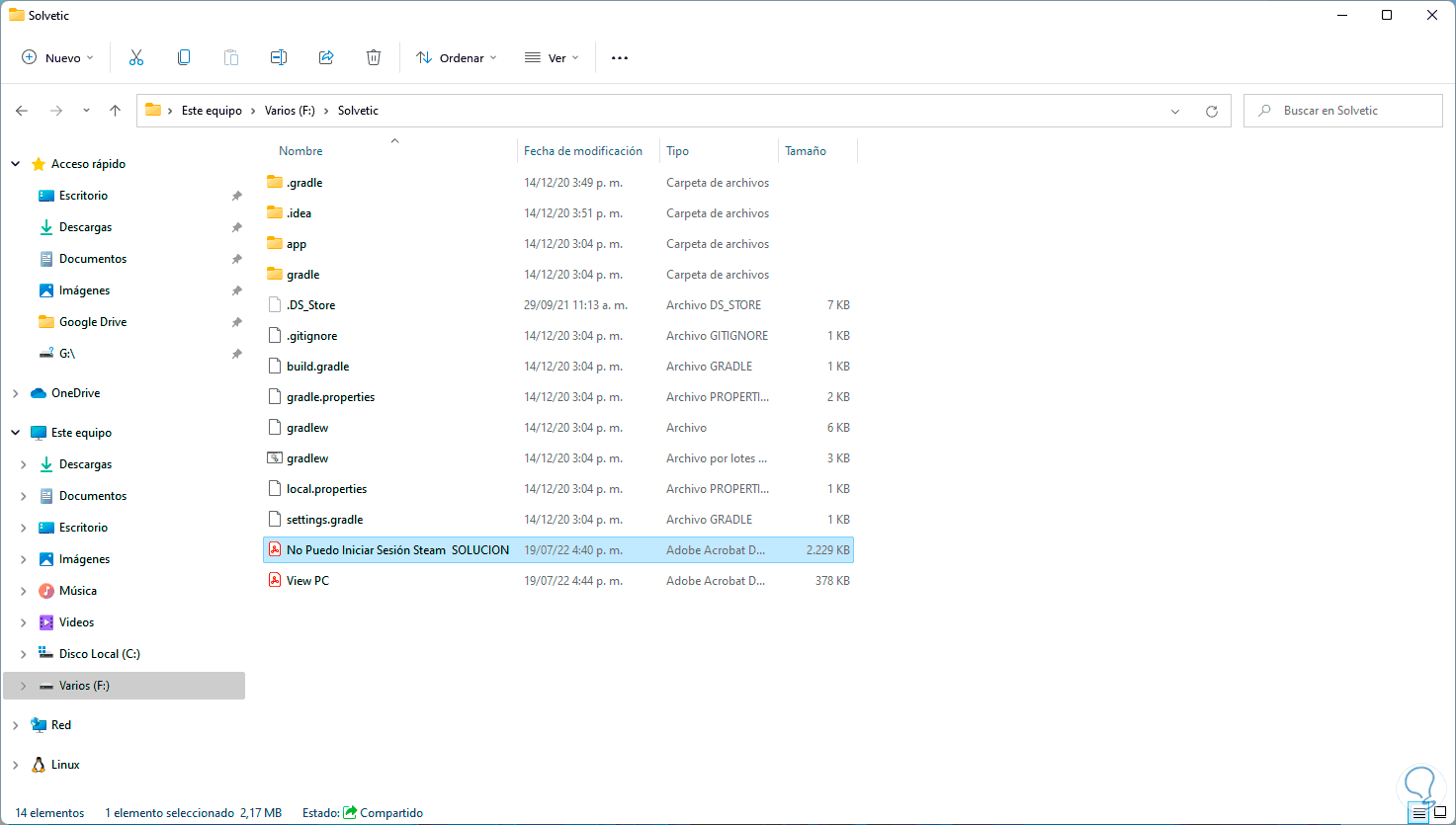Open the See more ellipsis menu

coord(620,58)
